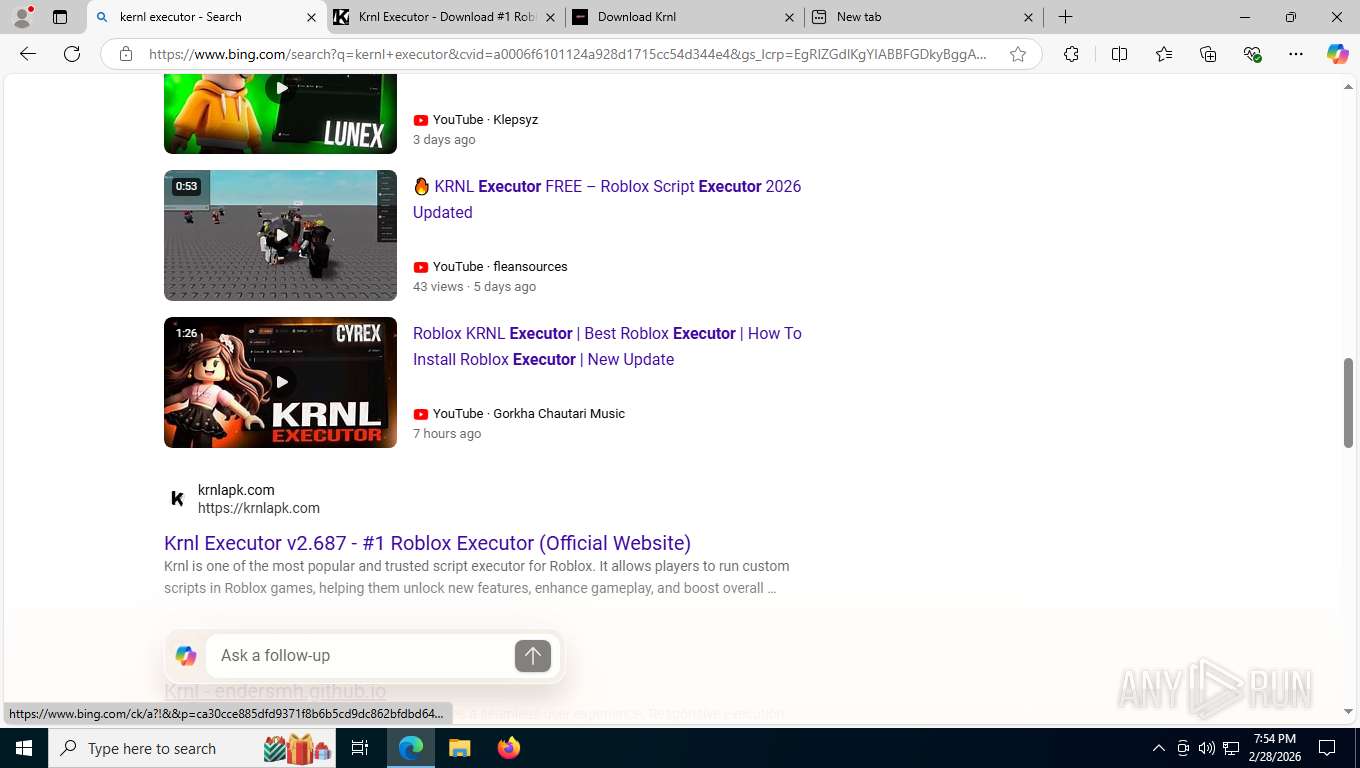Open the tab actions menu icon
Viewport: 1360px width, 768px height.
[60, 17]
